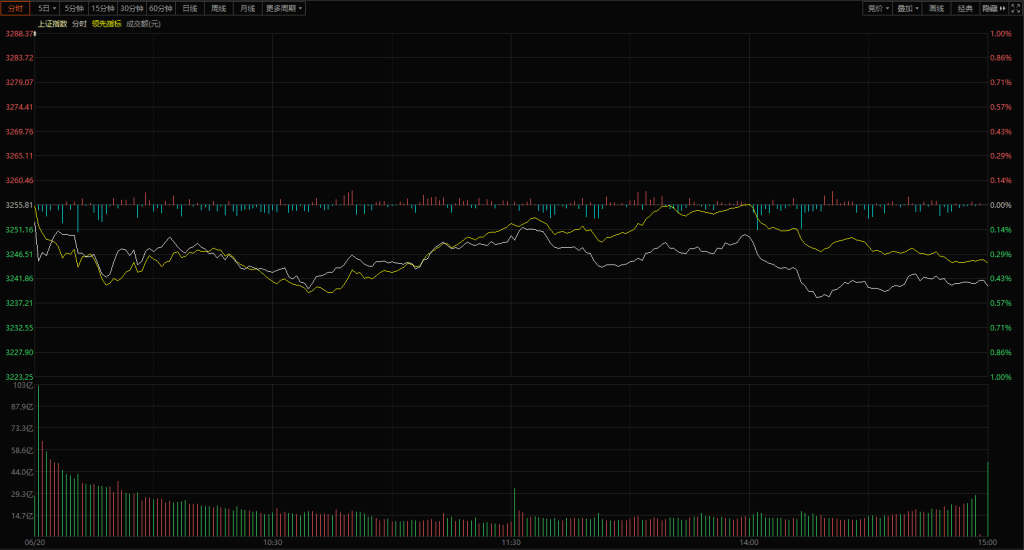Show the 周线 weekly chart
This screenshot has height=550, width=1024.
pos(219,8)
